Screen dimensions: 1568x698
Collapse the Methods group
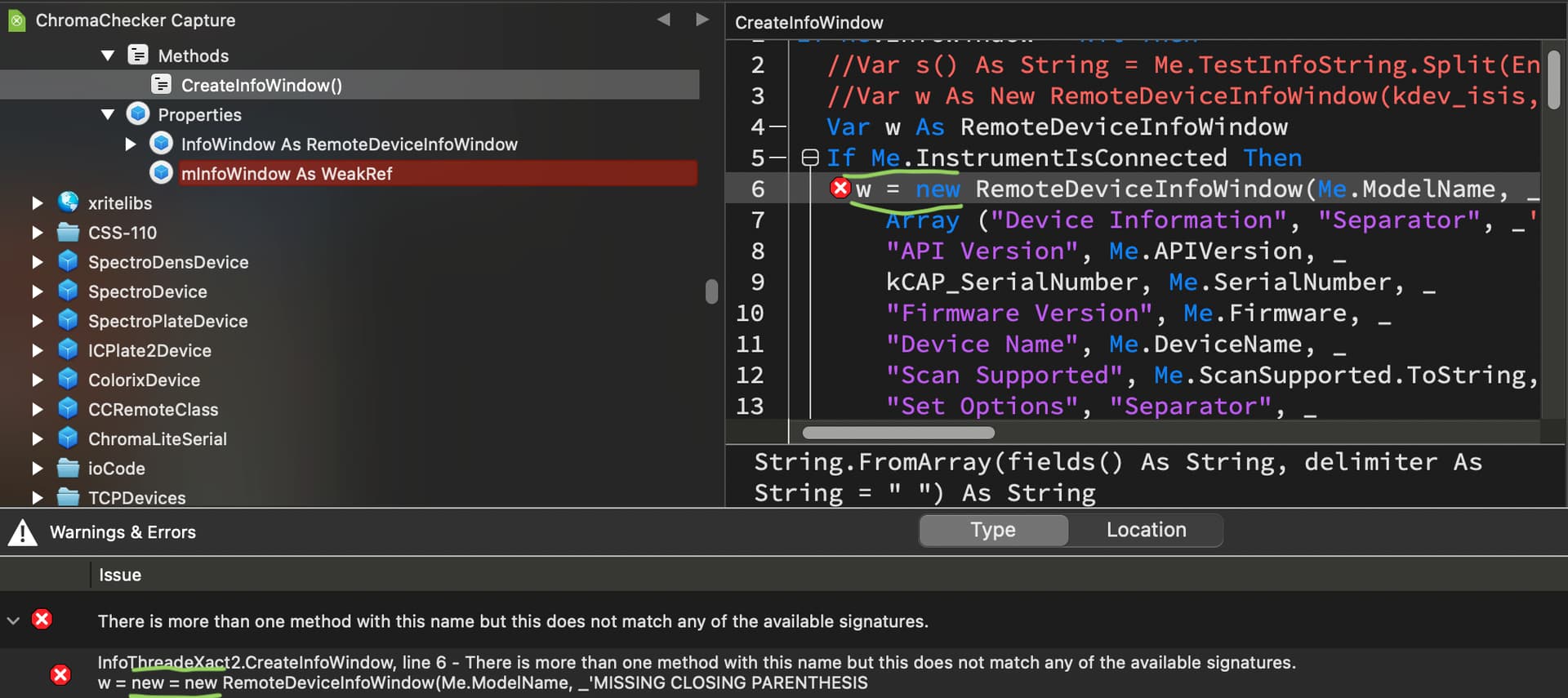[108, 56]
